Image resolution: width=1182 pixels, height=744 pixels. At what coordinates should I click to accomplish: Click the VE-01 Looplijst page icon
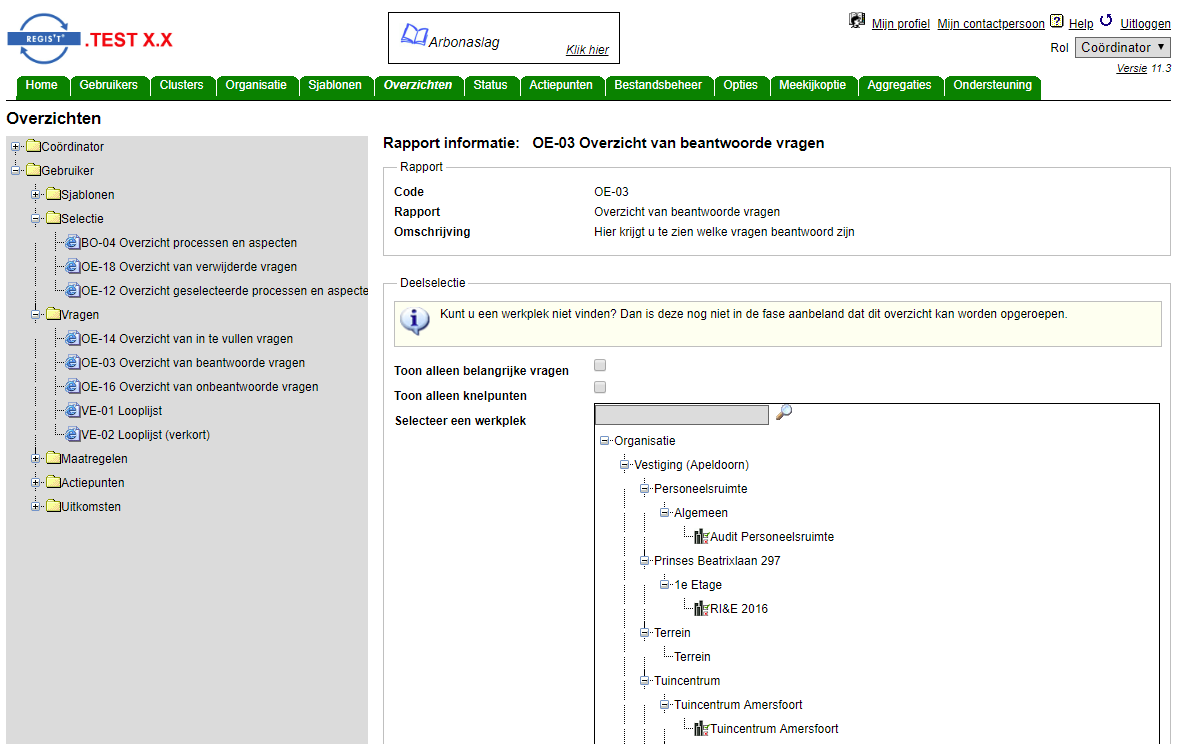pos(72,410)
